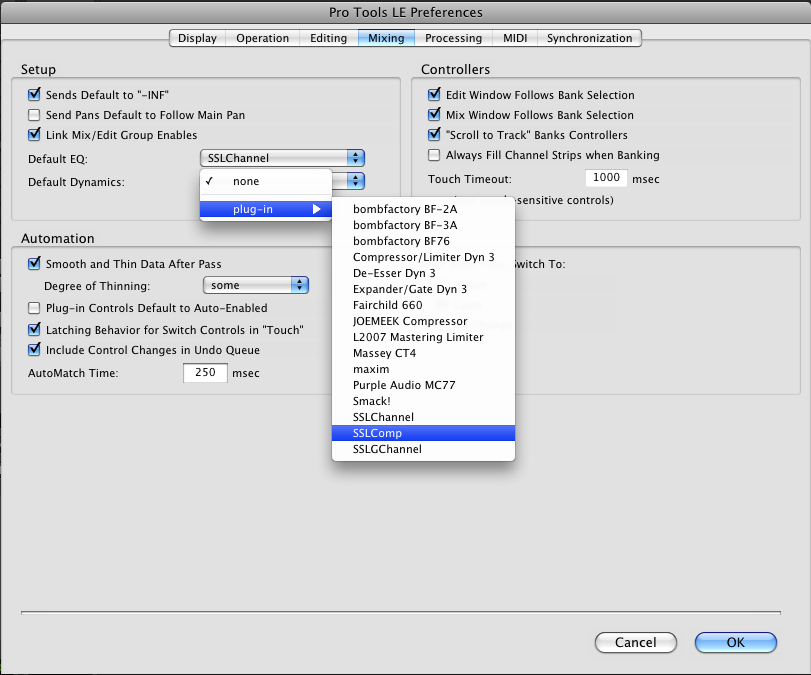
Task: Click the Default Dynamics dropdown arrows
Action: (x=355, y=181)
